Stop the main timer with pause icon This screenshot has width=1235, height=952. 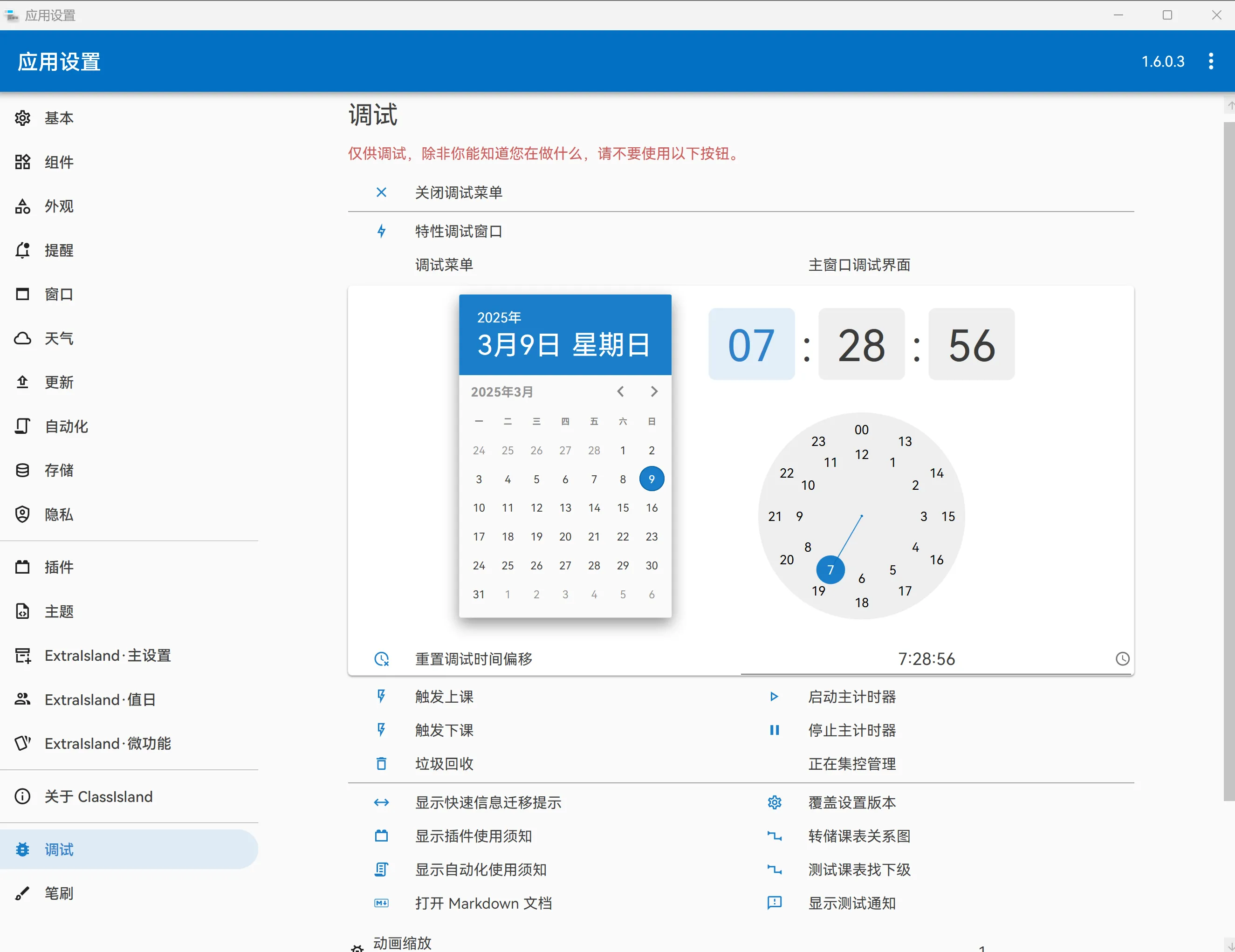(775, 730)
